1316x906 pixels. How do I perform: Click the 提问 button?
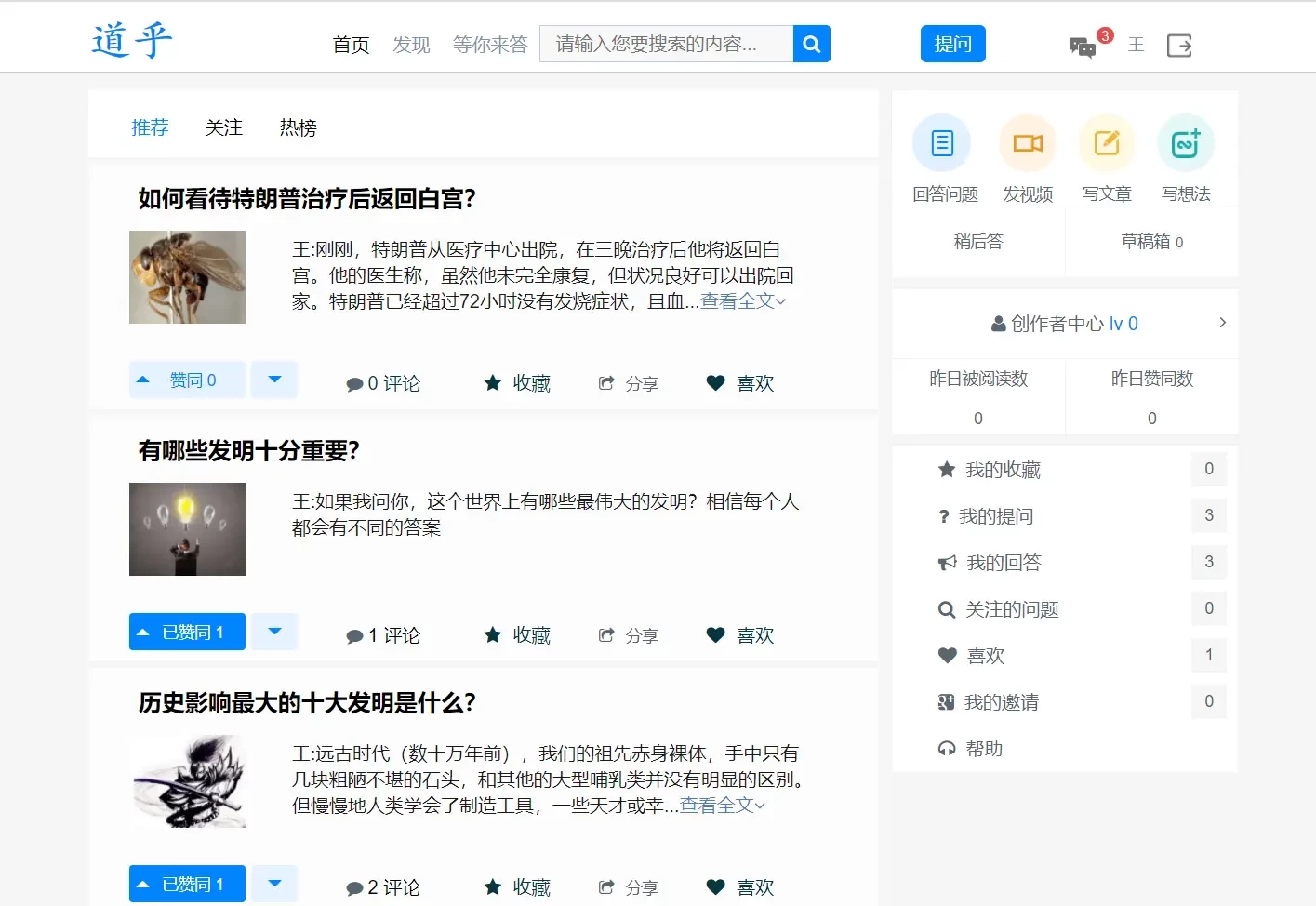point(952,43)
